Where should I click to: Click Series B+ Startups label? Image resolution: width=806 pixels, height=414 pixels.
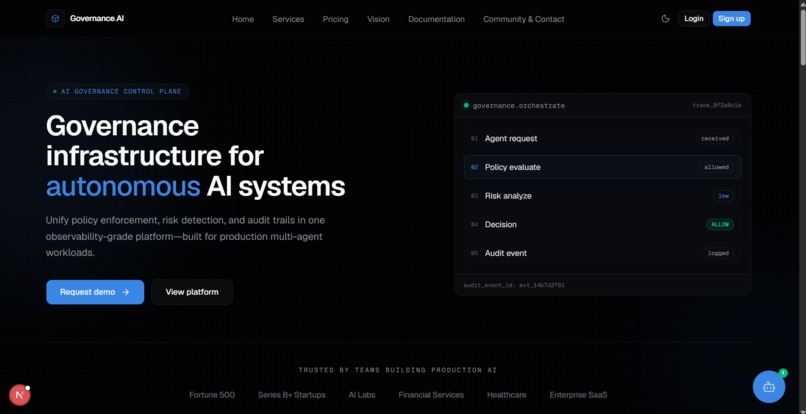pos(291,395)
